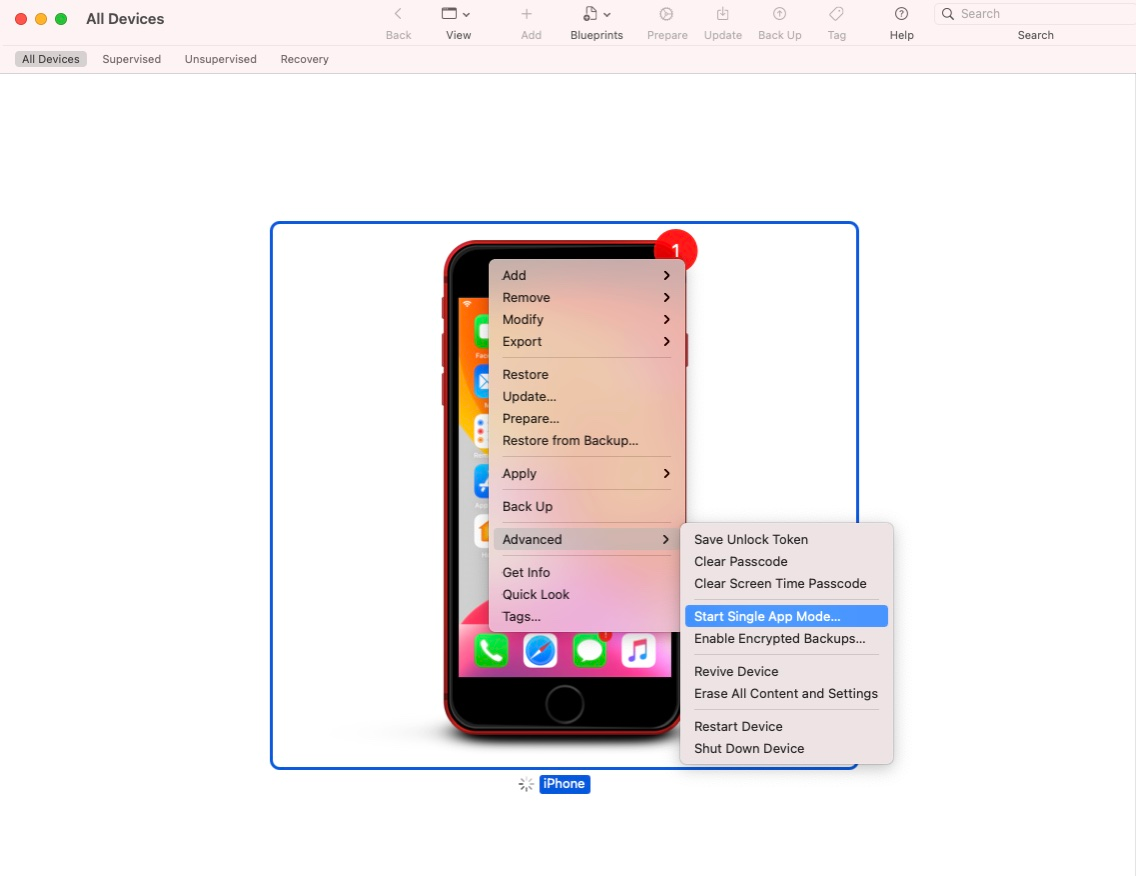This screenshot has width=1136, height=876.
Task: Choose Get Info in the context menu
Action: click(587, 572)
